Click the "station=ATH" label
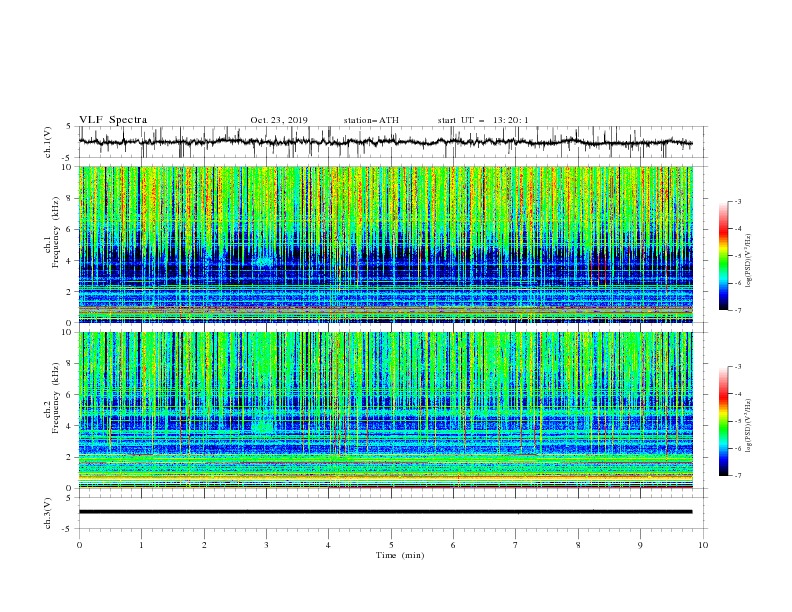The width and height of the screenshot is (792, 612). [x=371, y=120]
